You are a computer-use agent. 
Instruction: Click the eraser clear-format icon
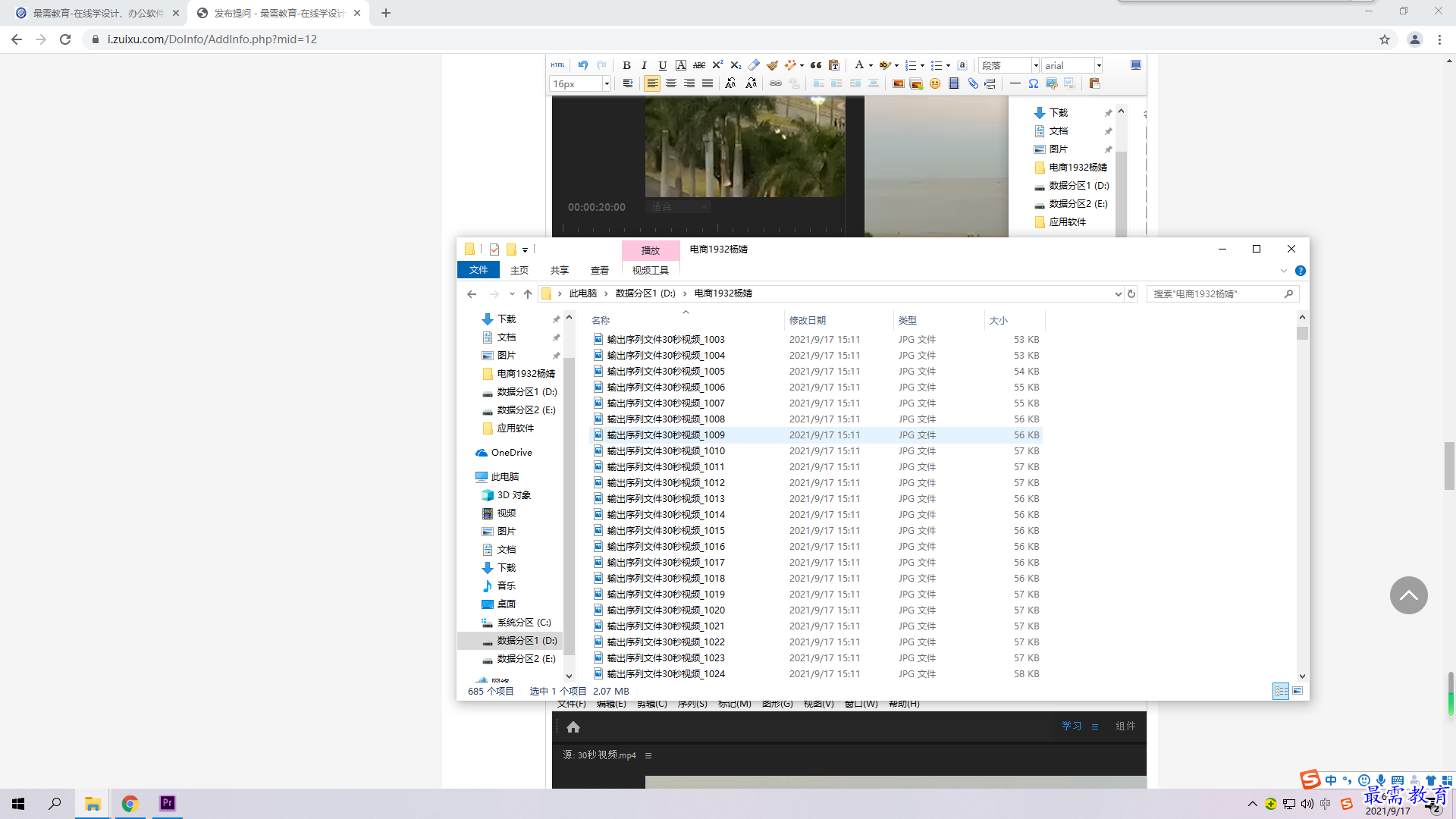pos(754,65)
